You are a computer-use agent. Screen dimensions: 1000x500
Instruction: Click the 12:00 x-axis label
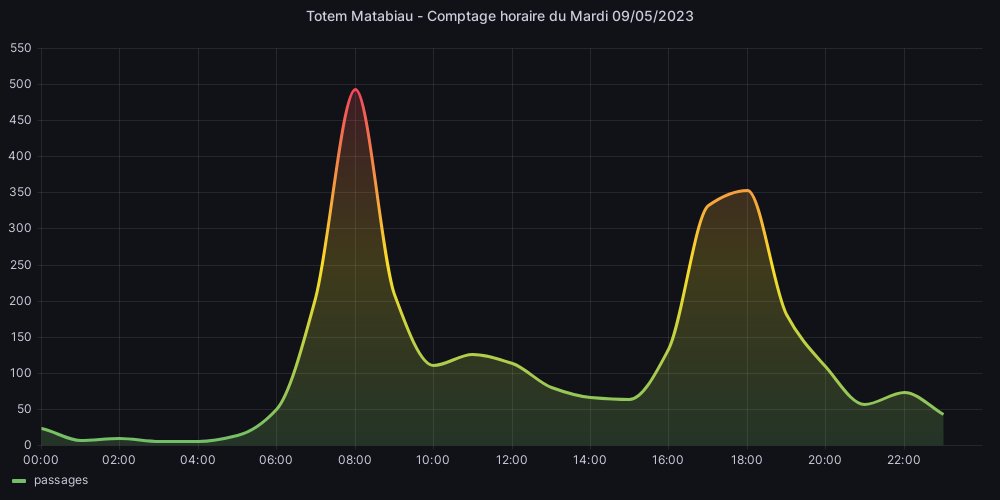(511, 459)
